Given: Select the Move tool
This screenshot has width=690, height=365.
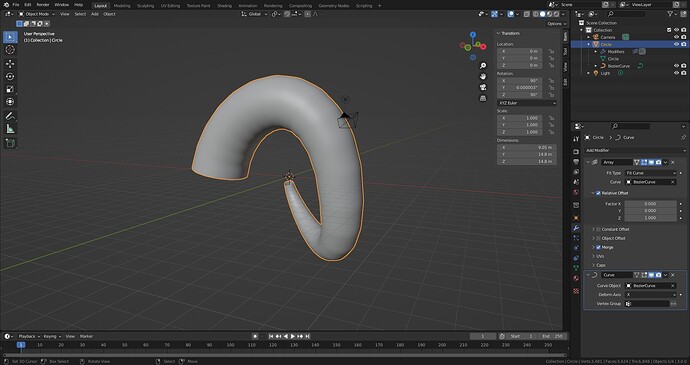Looking at the screenshot, I should tap(10, 64).
